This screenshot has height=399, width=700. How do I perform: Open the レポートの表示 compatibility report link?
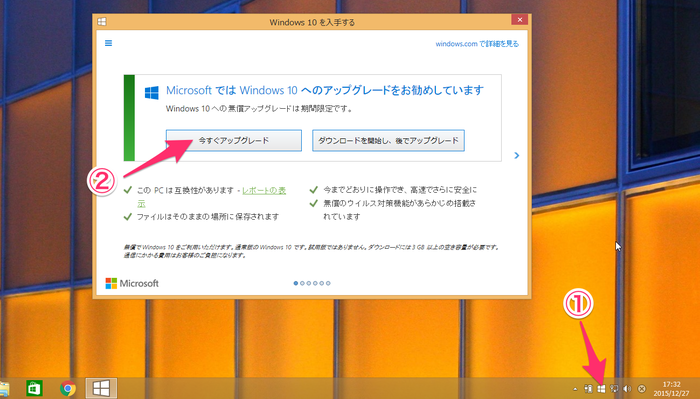(x=264, y=191)
